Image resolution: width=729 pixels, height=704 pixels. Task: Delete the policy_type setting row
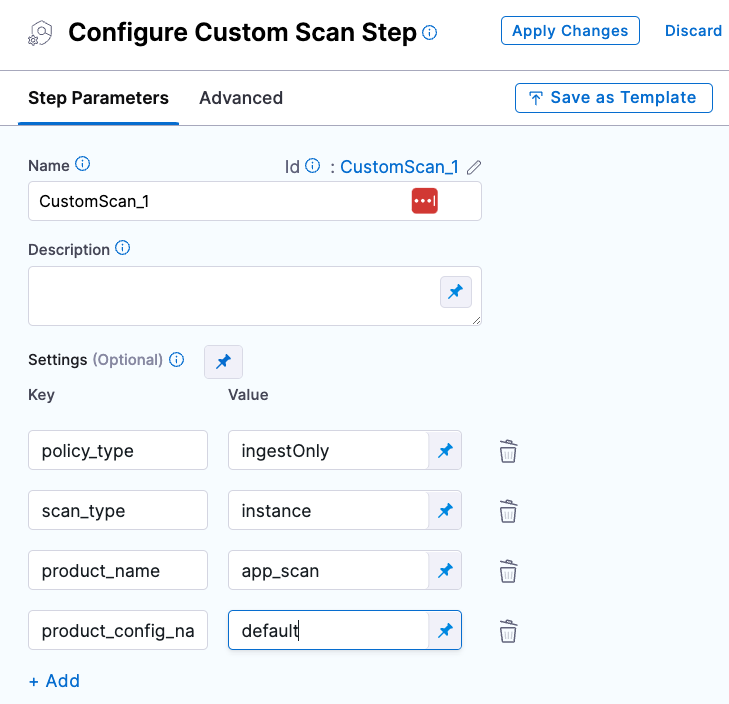click(508, 452)
